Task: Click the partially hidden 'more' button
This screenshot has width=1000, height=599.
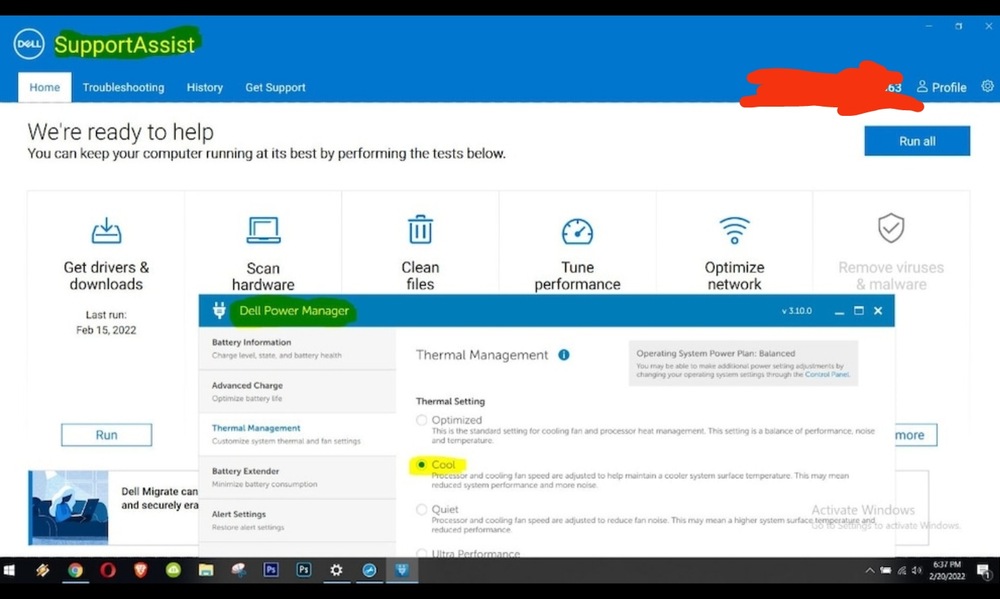Action: point(916,435)
